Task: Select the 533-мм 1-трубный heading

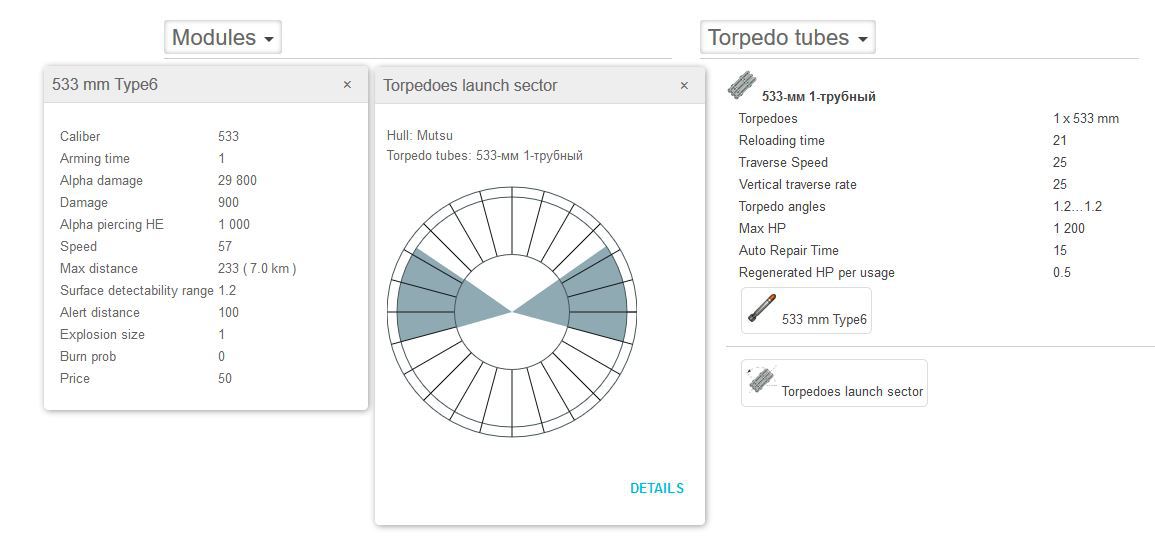Action: pyautogui.click(x=818, y=97)
